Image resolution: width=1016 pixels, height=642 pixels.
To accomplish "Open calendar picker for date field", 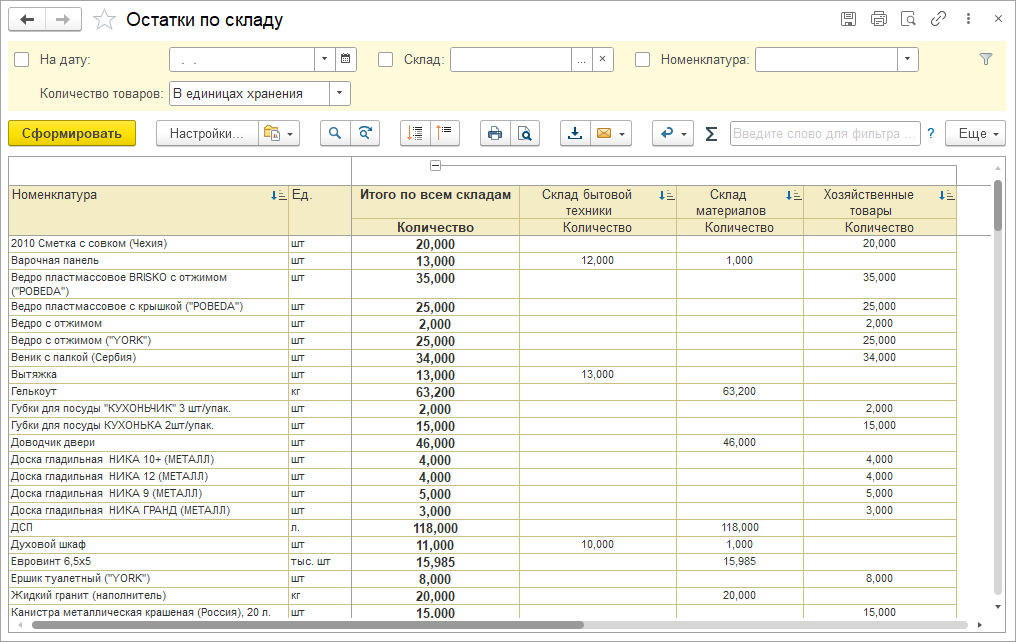I will pyautogui.click(x=346, y=60).
